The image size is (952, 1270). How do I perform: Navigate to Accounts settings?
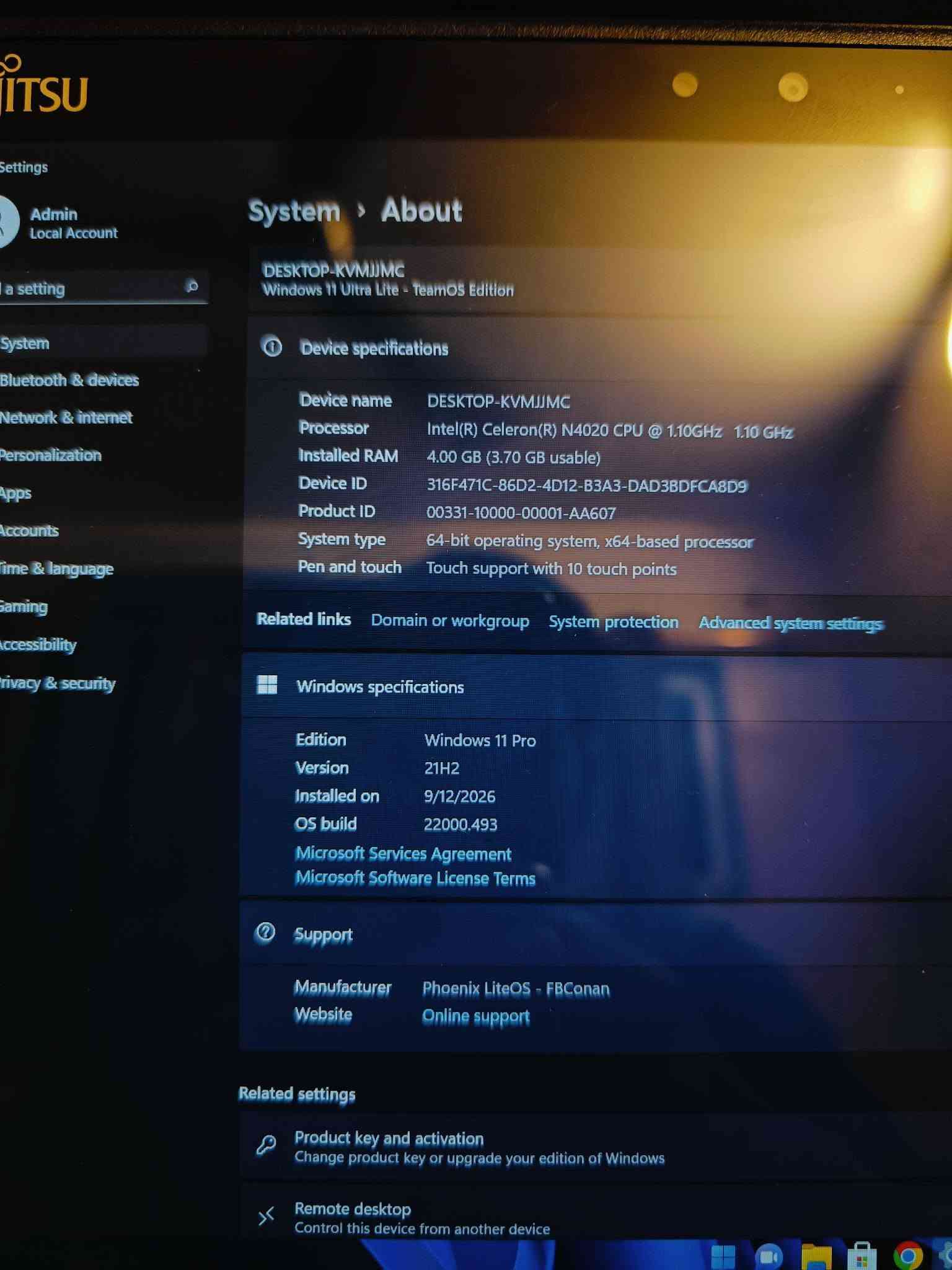(x=29, y=531)
